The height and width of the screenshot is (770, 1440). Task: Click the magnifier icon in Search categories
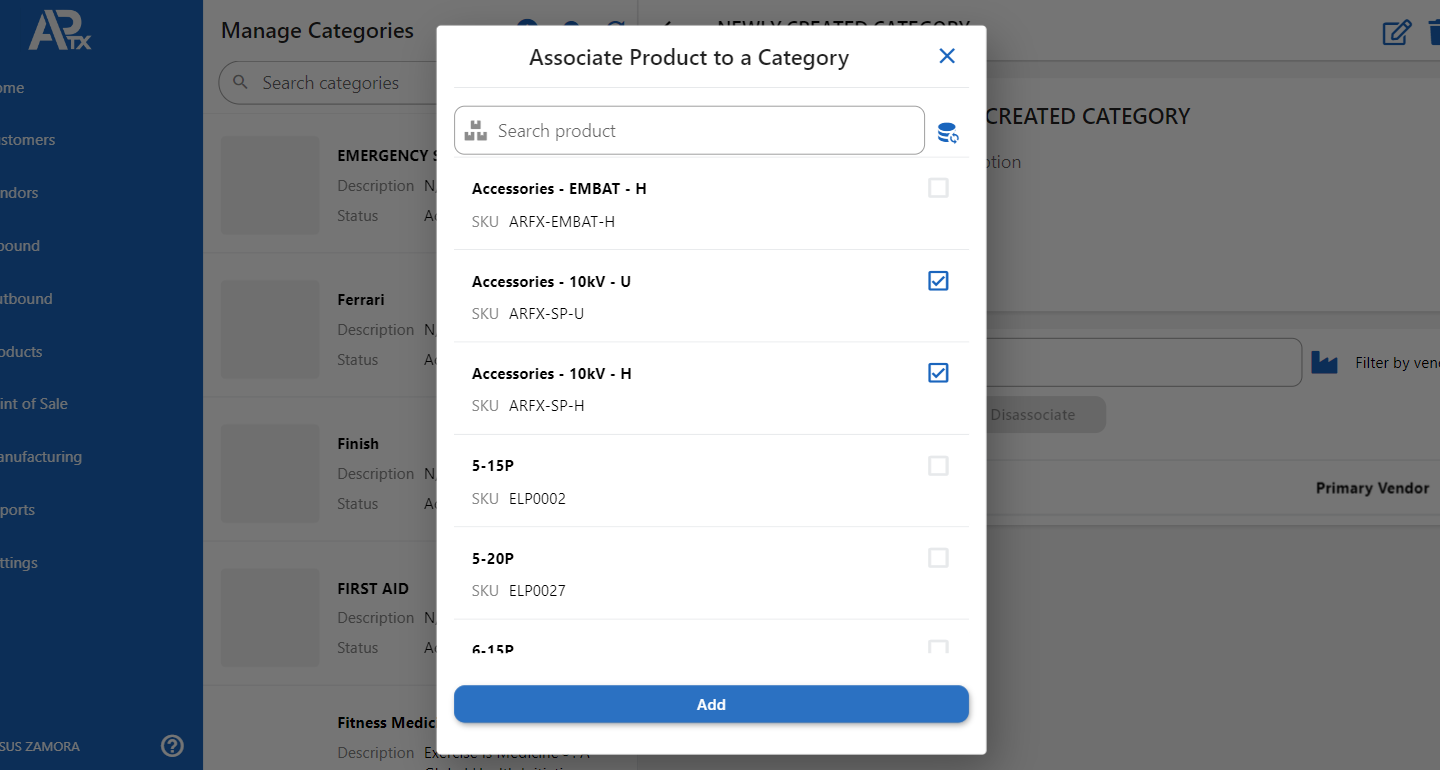tap(240, 83)
